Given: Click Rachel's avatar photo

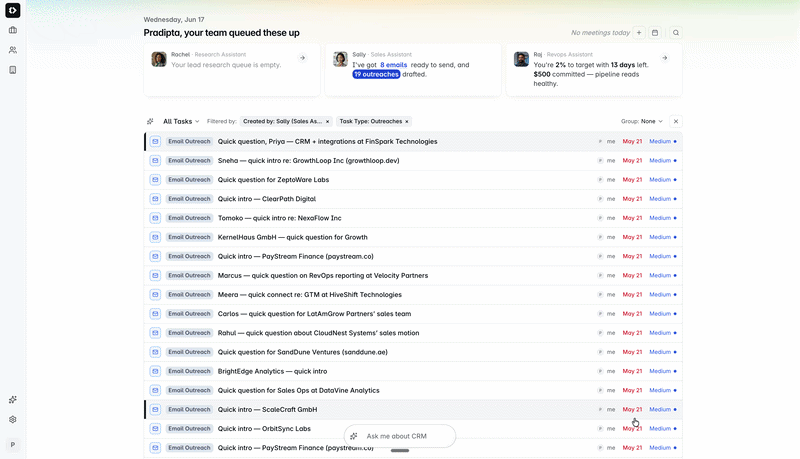Looking at the screenshot, I should coord(159,59).
